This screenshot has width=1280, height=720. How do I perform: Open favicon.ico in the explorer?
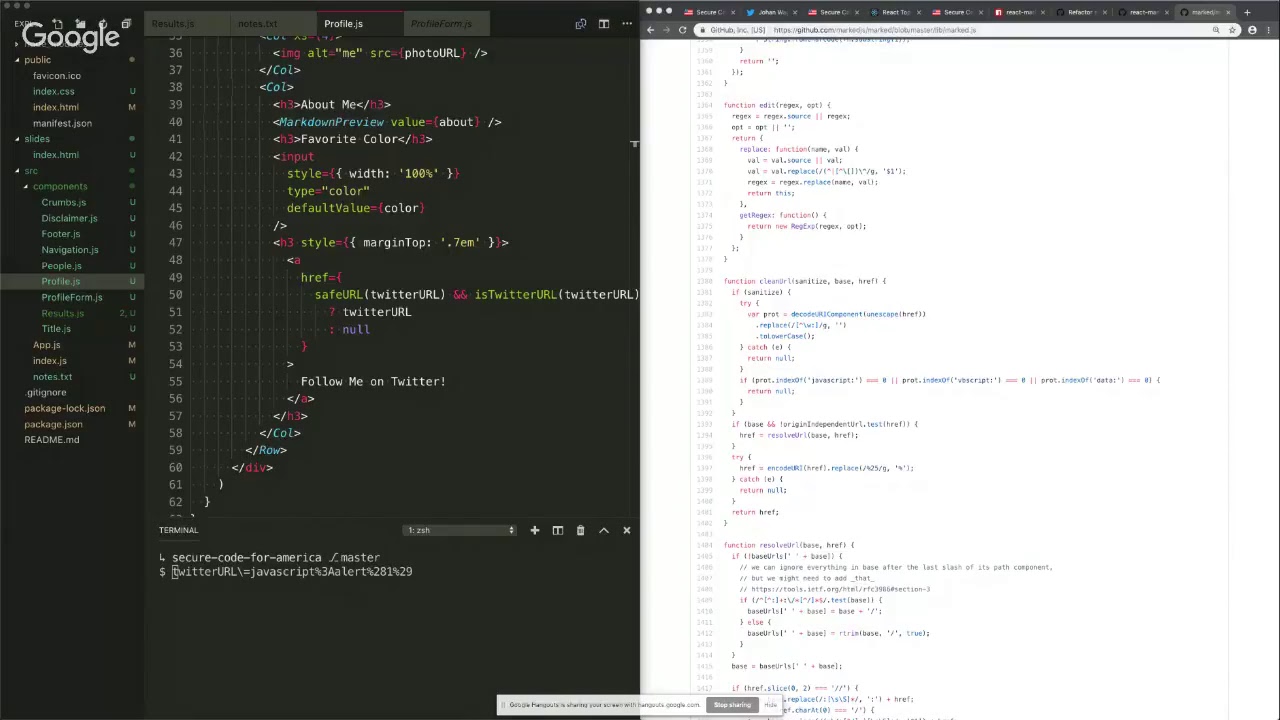pyautogui.click(x=56, y=76)
